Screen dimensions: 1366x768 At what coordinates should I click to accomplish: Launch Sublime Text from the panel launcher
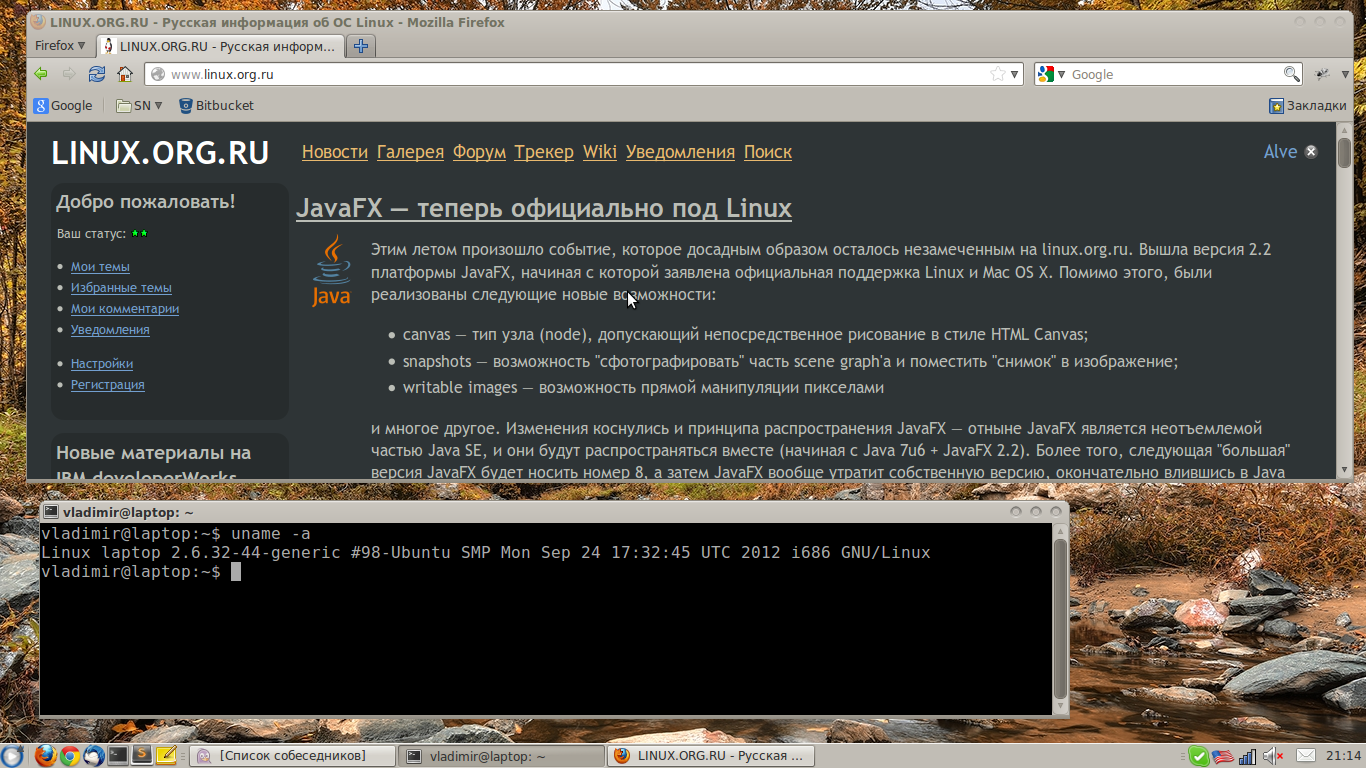click(x=142, y=755)
